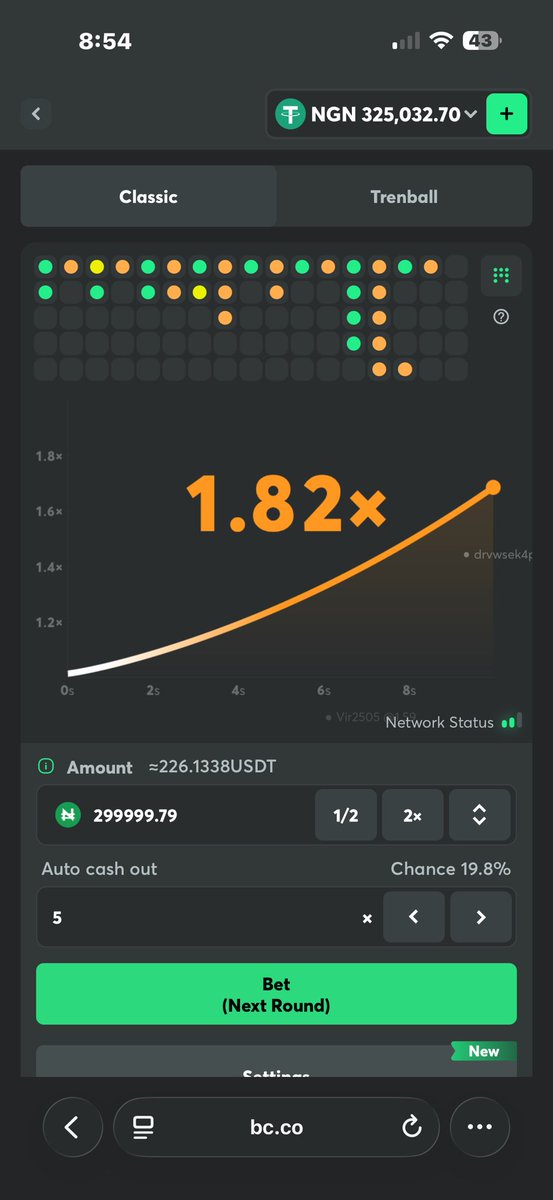Open the green dots history grid icon

501,275
